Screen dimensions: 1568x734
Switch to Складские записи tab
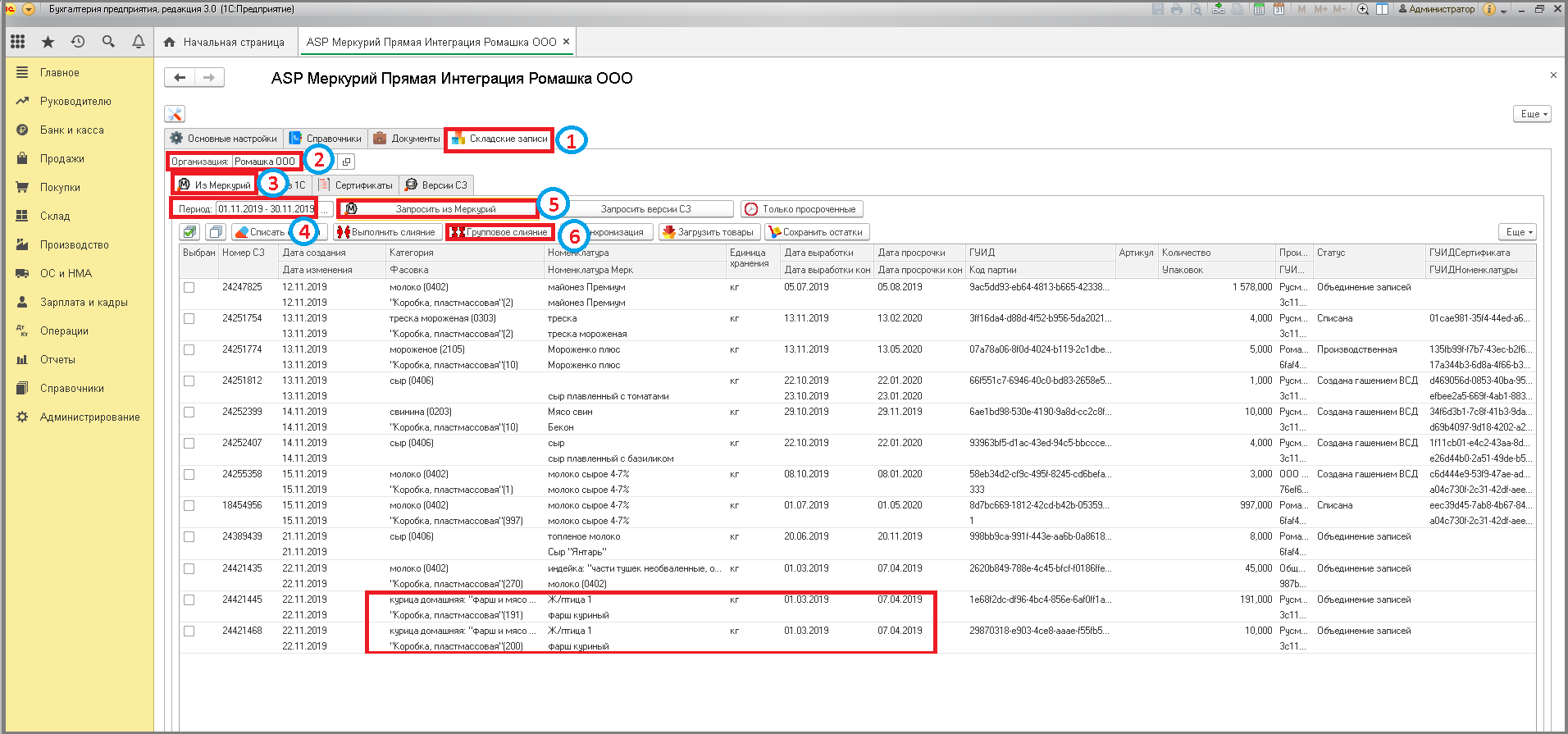(499, 139)
